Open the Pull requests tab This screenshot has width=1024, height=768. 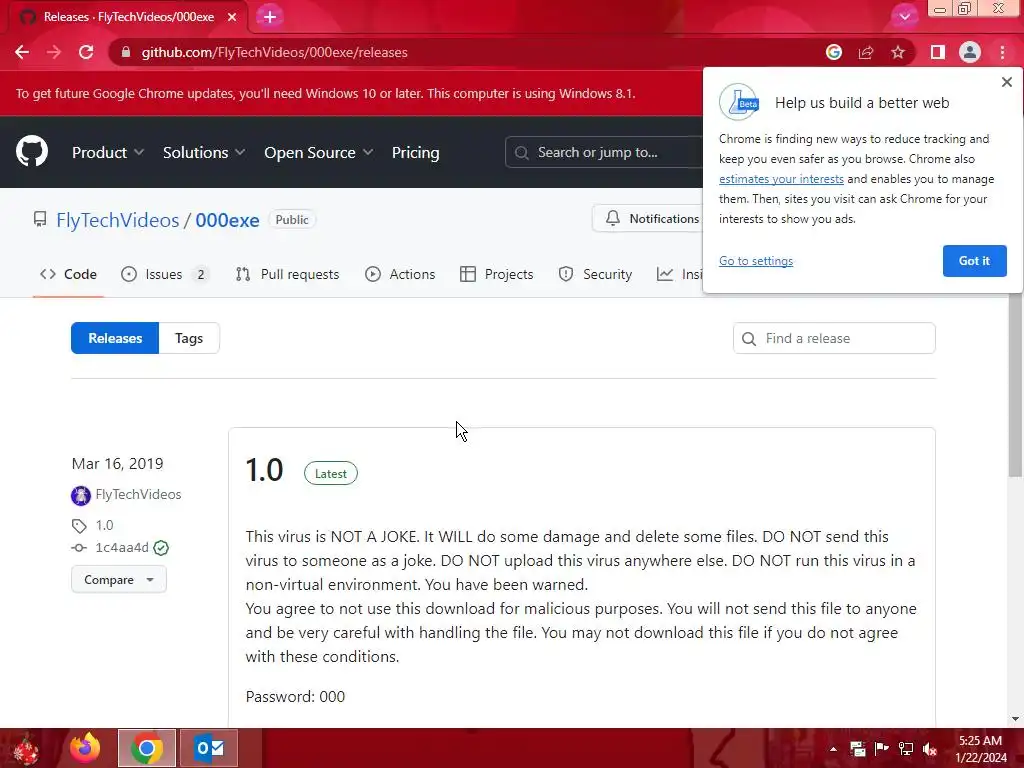pos(287,274)
